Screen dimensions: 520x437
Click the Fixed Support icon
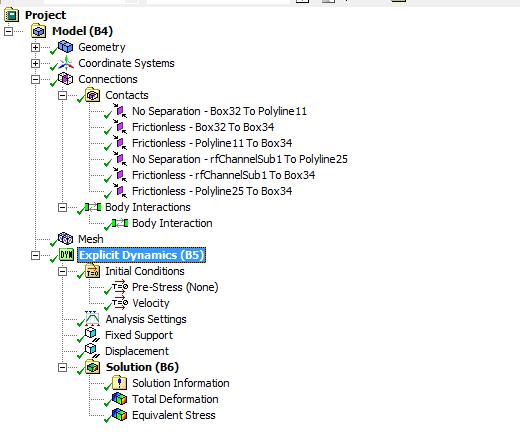pyautogui.click(x=92, y=335)
